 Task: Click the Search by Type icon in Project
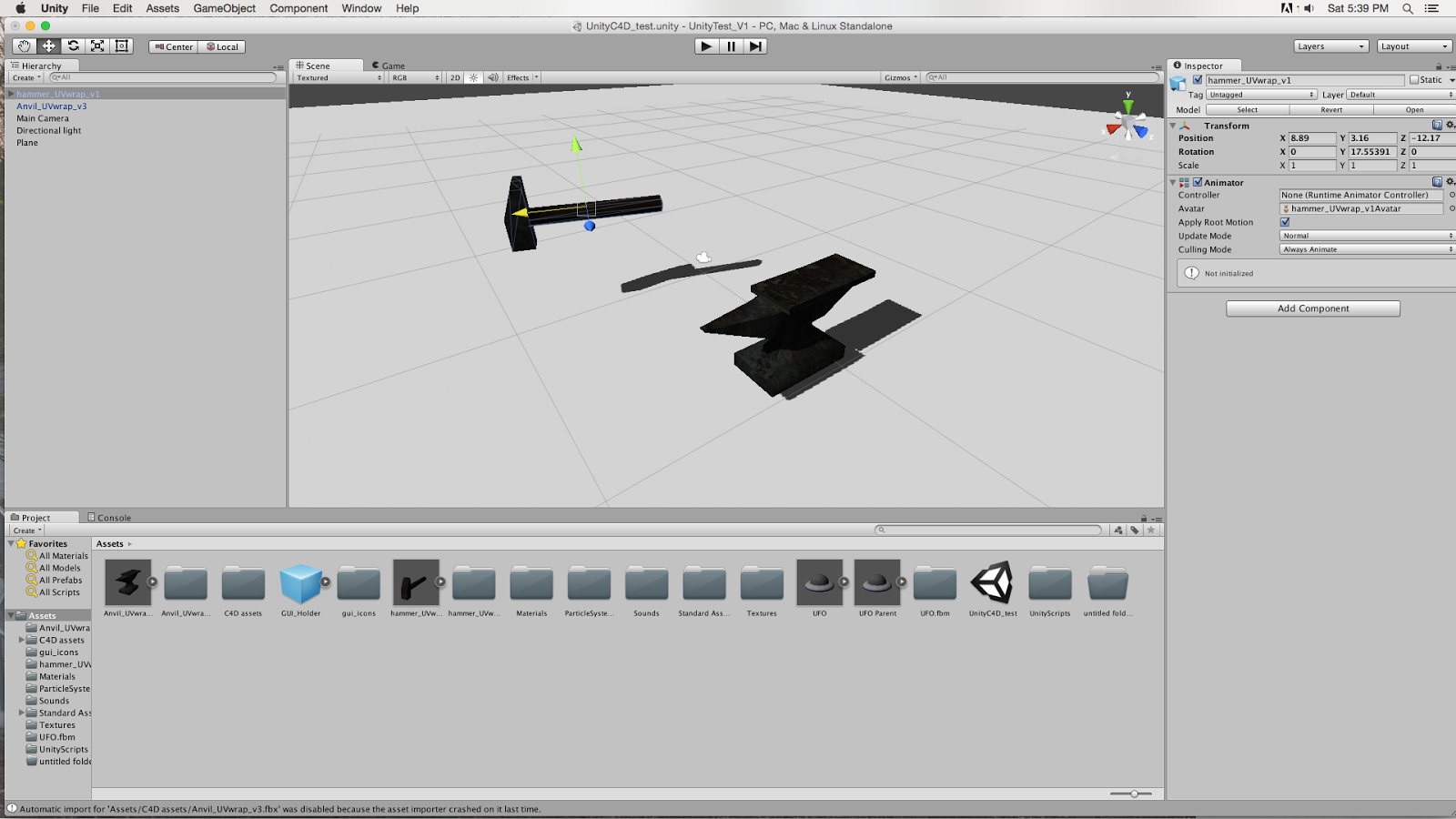[1118, 531]
